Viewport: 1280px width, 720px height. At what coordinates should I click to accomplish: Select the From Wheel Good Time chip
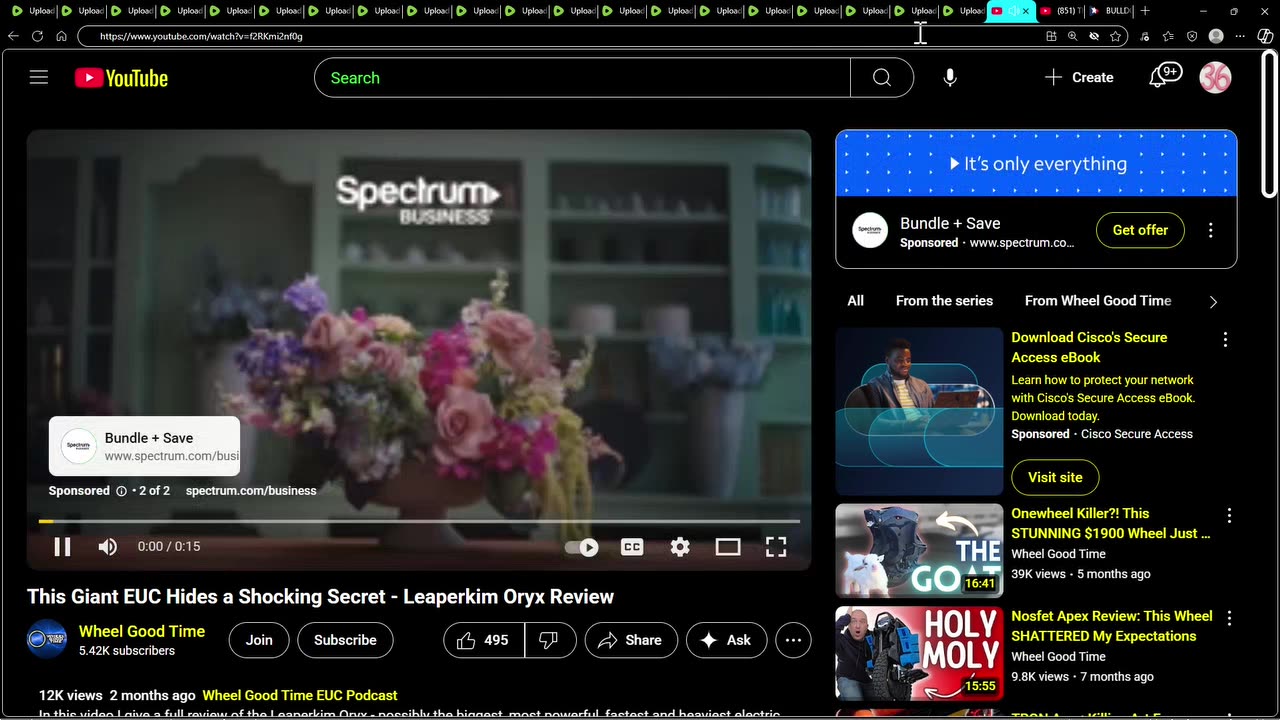tap(1097, 301)
